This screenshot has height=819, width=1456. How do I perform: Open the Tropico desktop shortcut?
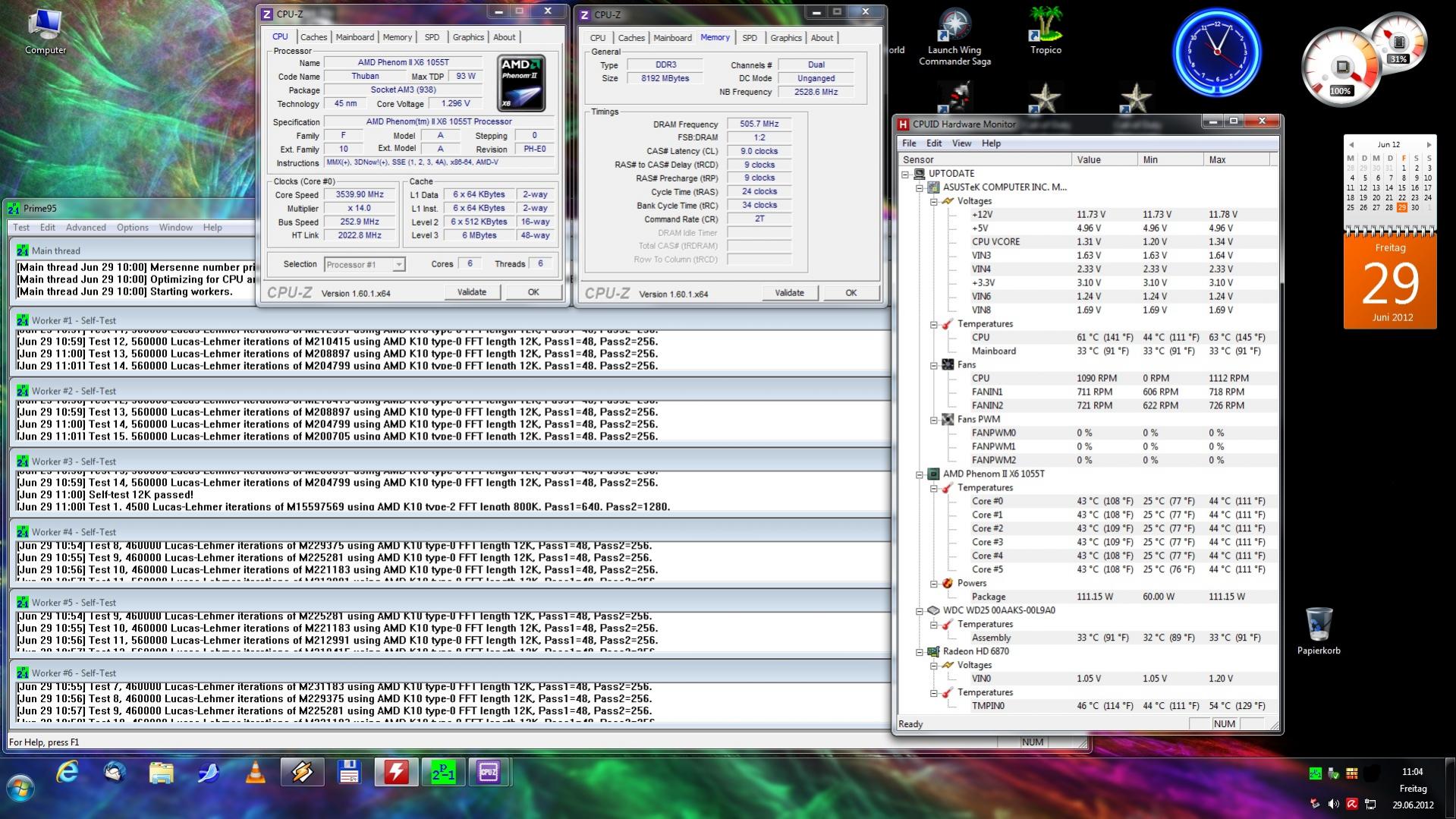[x=1046, y=32]
